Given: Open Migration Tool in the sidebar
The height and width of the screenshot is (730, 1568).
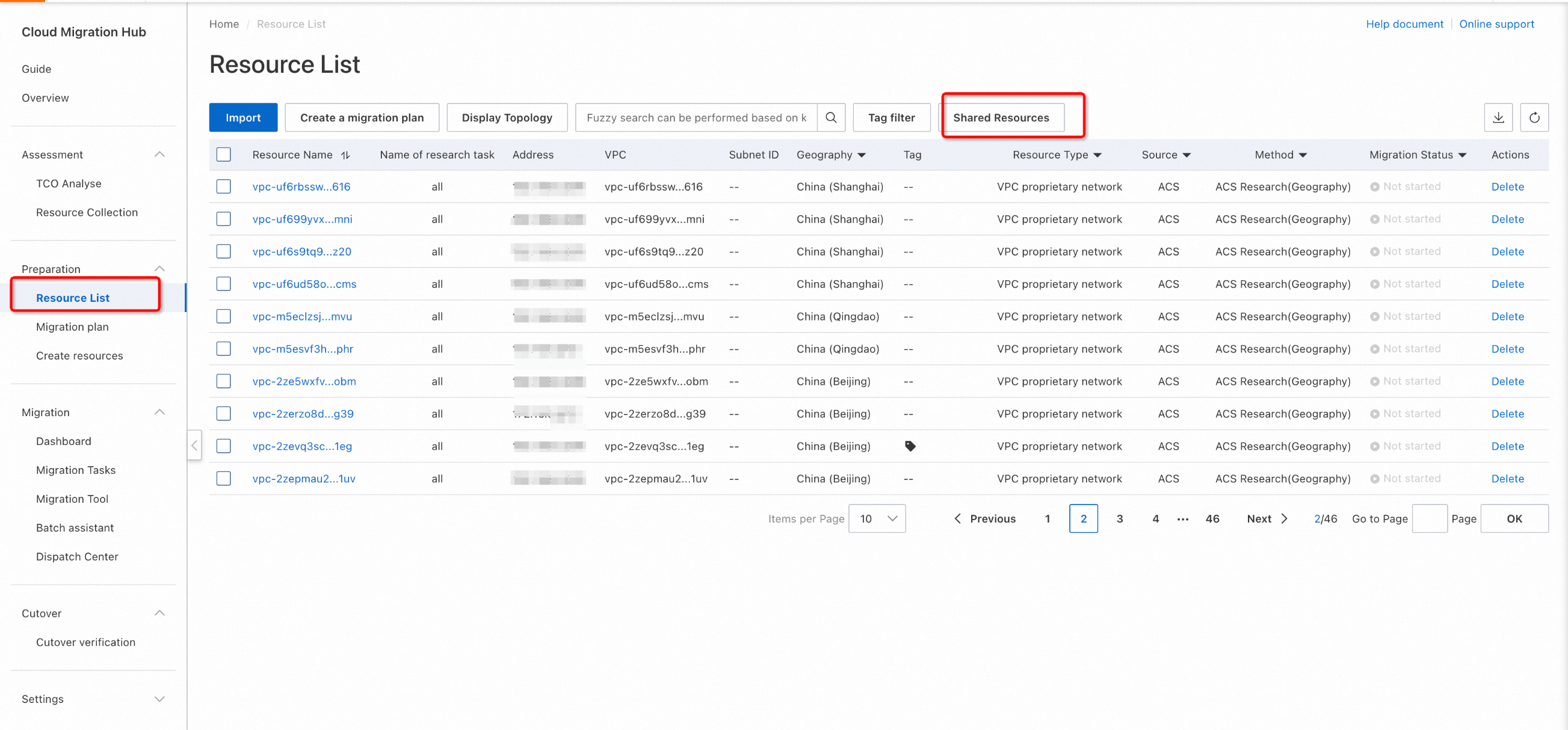Looking at the screenshot, I should [x=72, y=499].
